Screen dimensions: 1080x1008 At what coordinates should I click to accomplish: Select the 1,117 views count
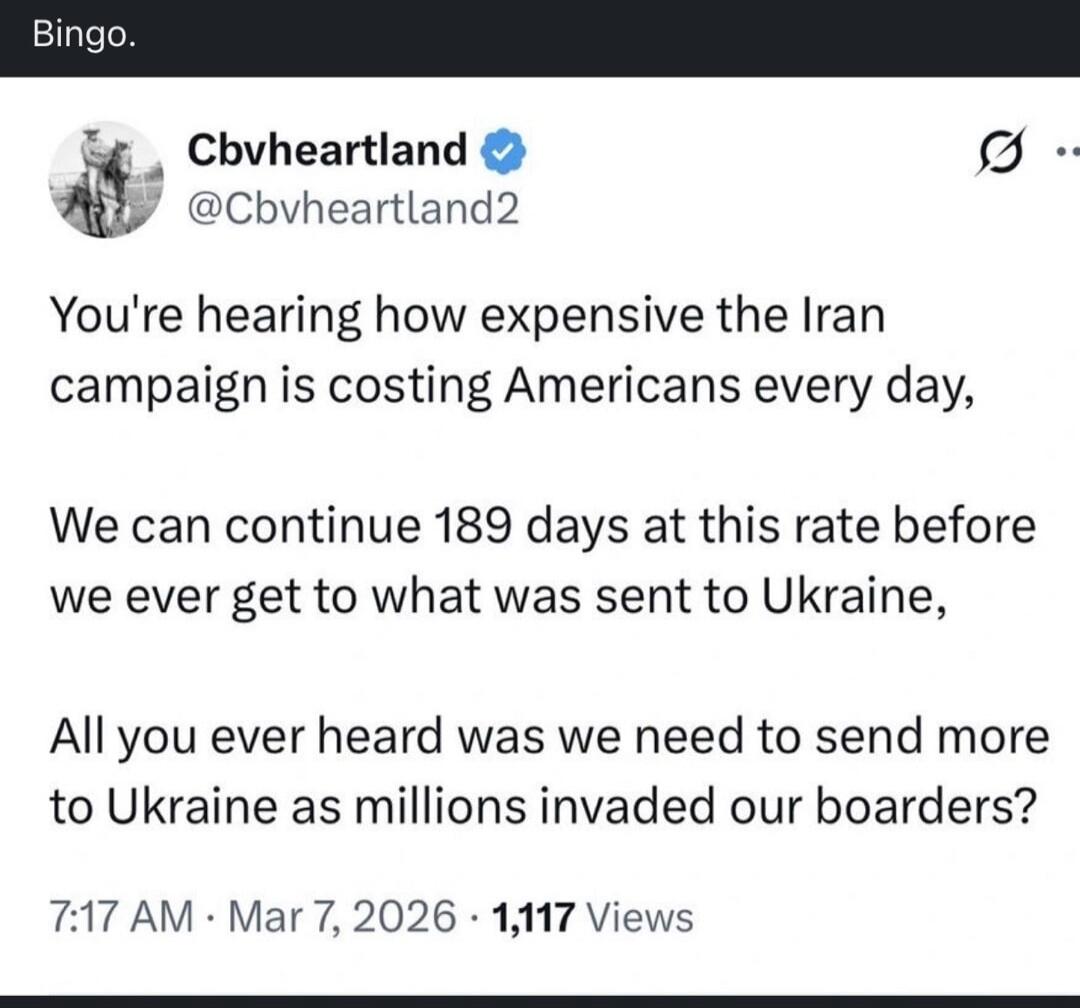[x=530, y=916]
